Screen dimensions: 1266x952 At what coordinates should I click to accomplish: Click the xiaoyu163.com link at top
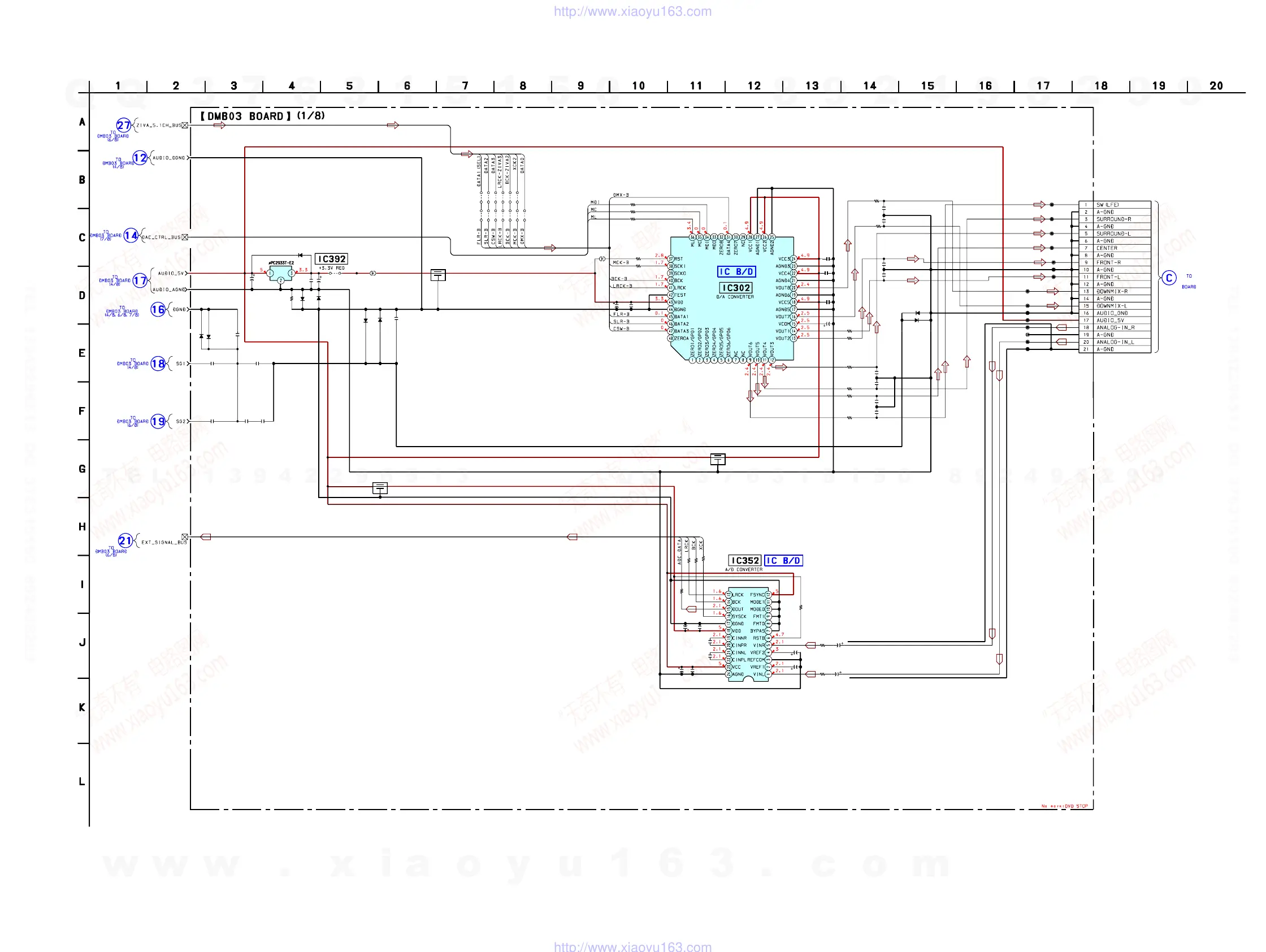point(632,11)
